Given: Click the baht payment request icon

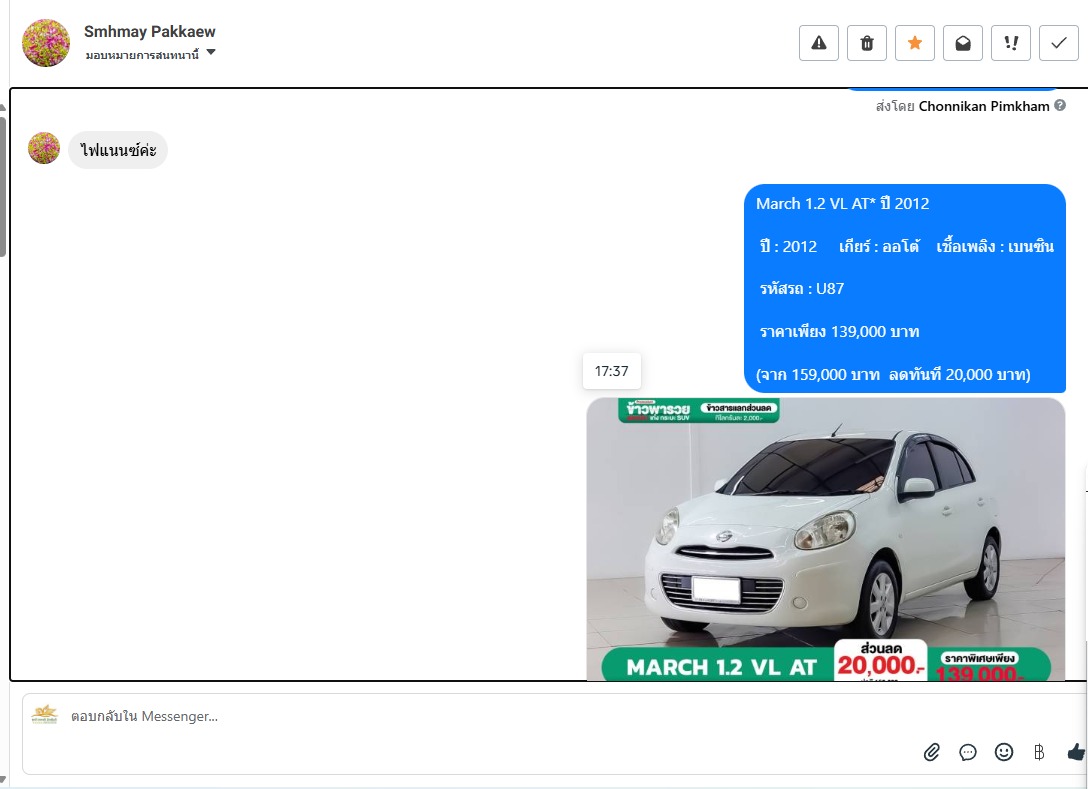Looking at the screenshot, I should (1039, 752).
